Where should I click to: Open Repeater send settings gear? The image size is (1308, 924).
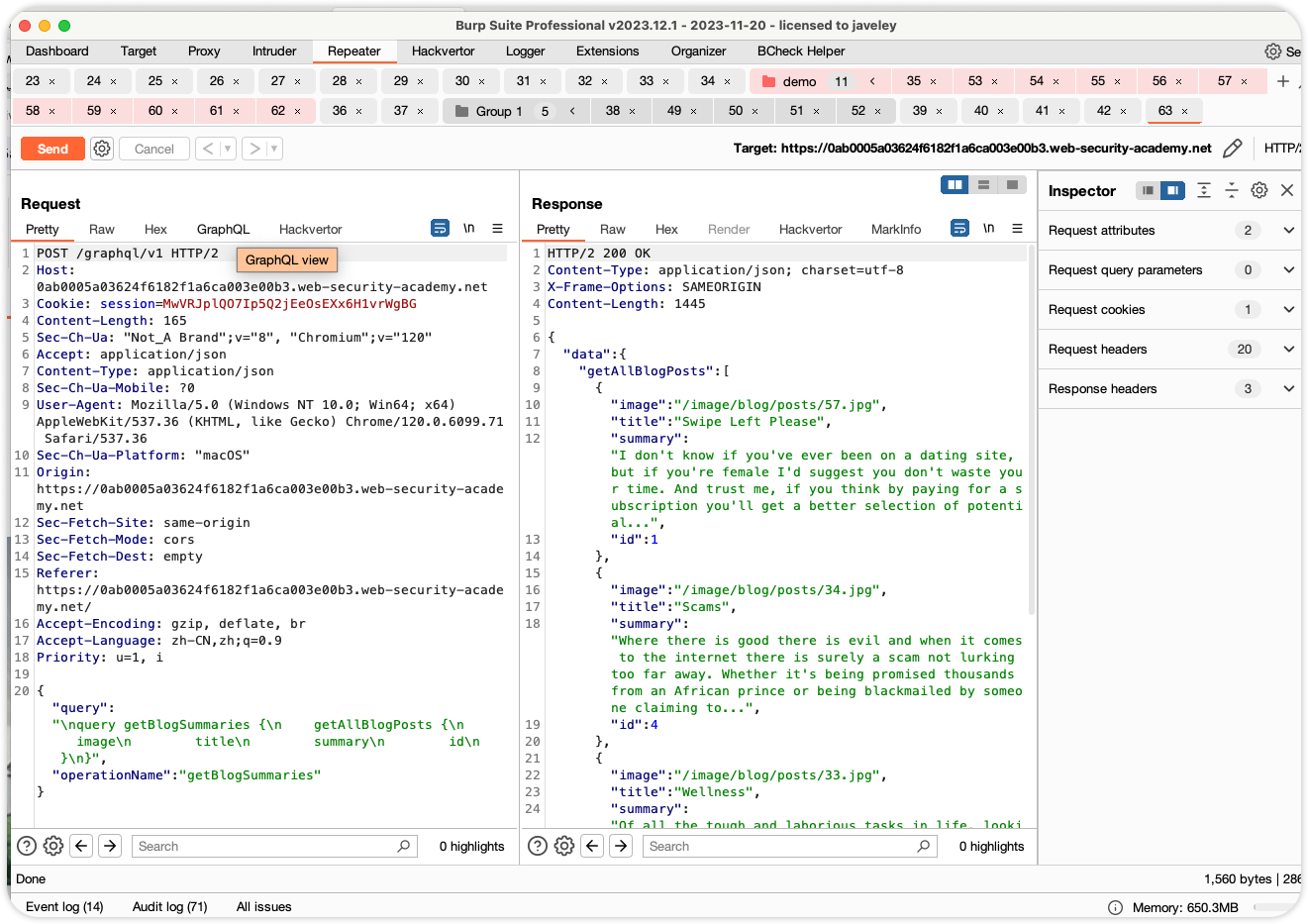tap(102, 149)
